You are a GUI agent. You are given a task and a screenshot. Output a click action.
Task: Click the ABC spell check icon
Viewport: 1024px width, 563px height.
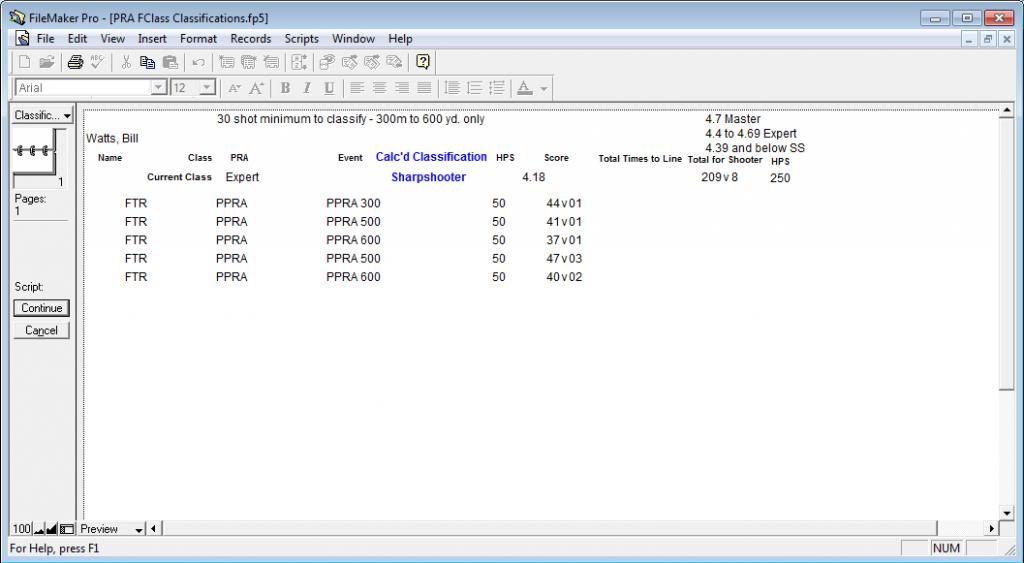pos(97,62)
